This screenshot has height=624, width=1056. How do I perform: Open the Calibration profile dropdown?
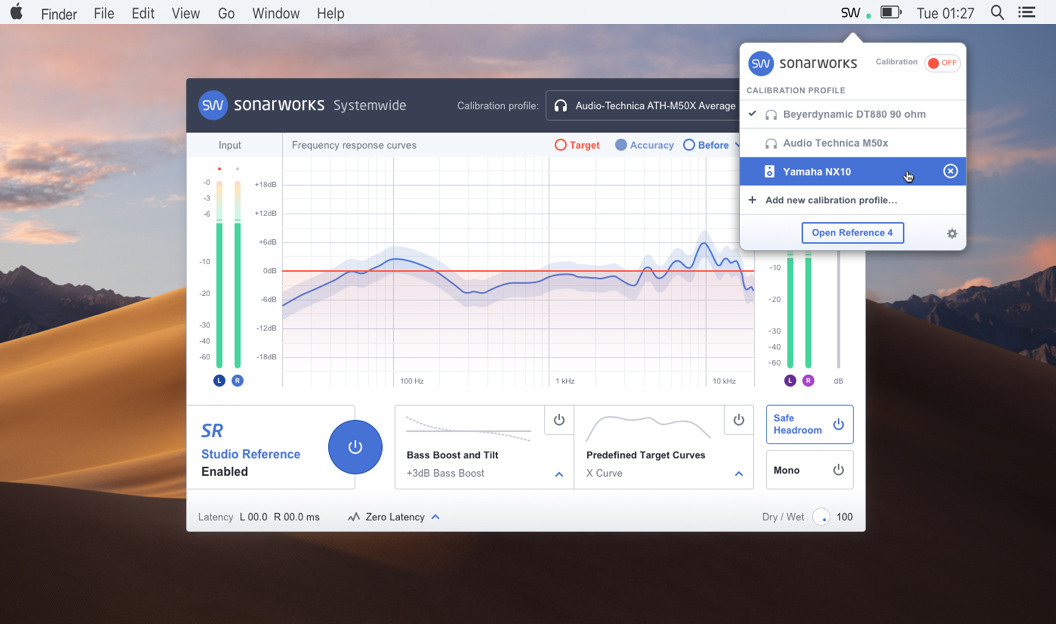(644, 106)
